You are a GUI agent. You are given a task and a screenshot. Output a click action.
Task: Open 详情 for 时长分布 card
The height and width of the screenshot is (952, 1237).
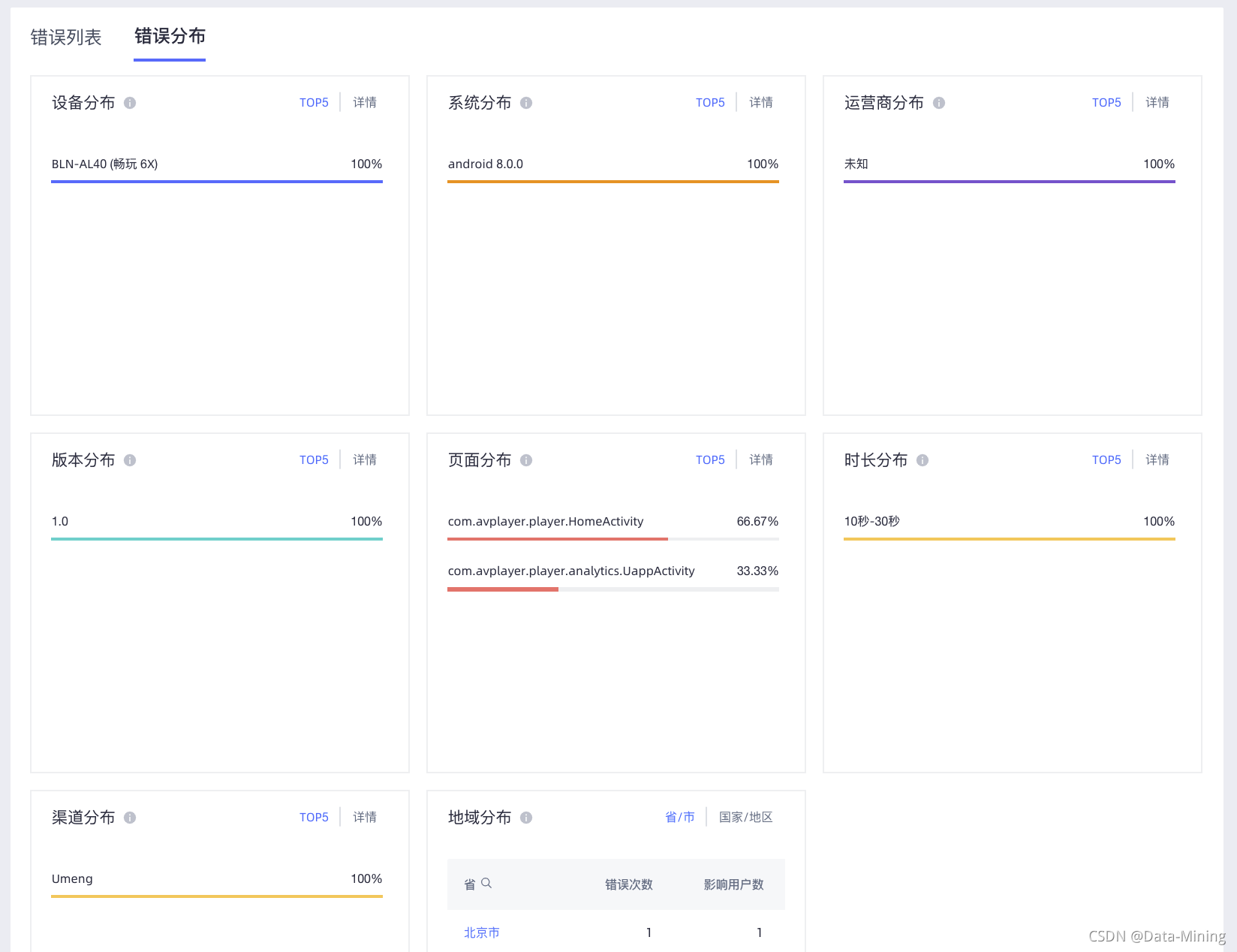1157,460
